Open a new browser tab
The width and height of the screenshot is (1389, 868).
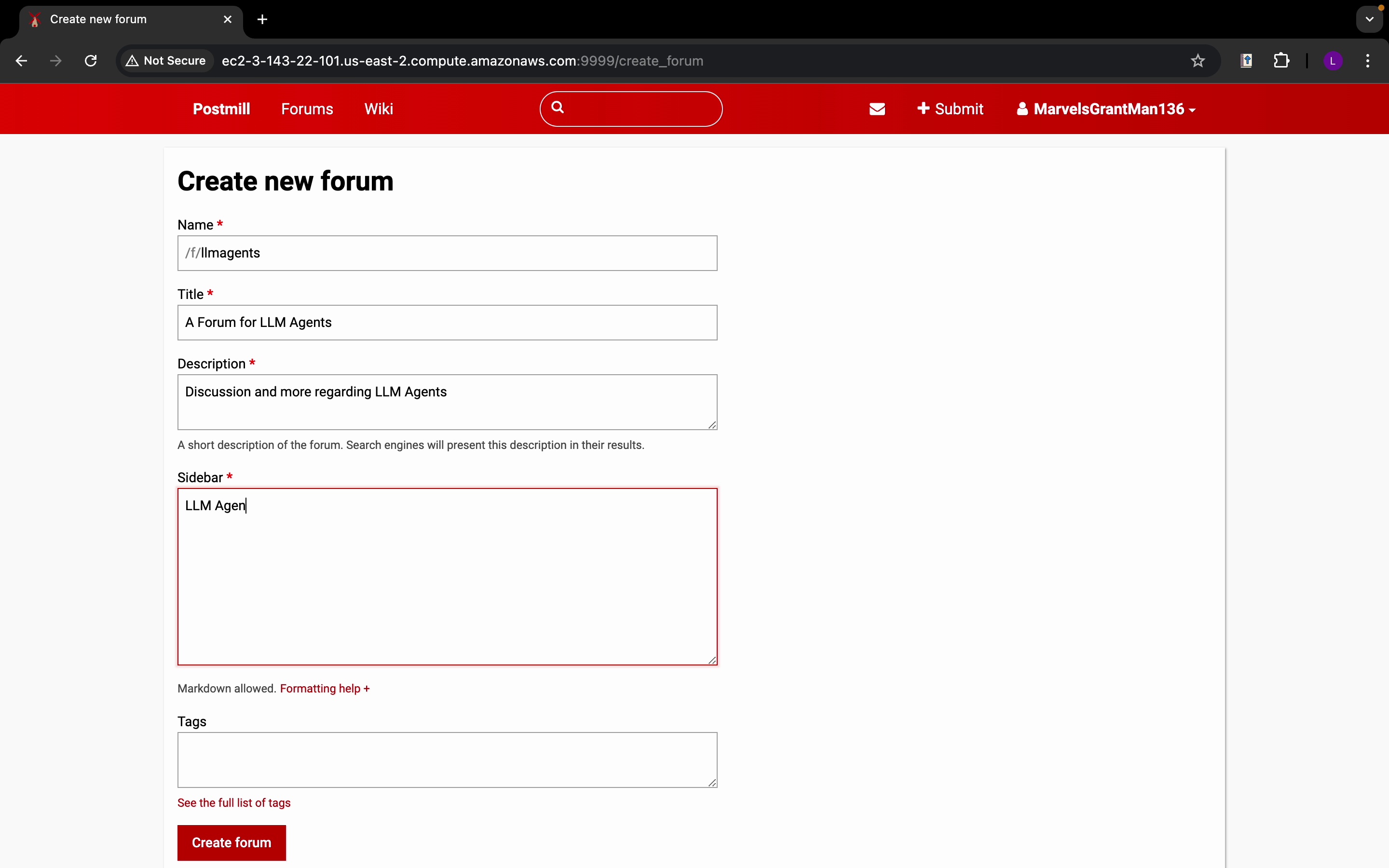(262, 19)
